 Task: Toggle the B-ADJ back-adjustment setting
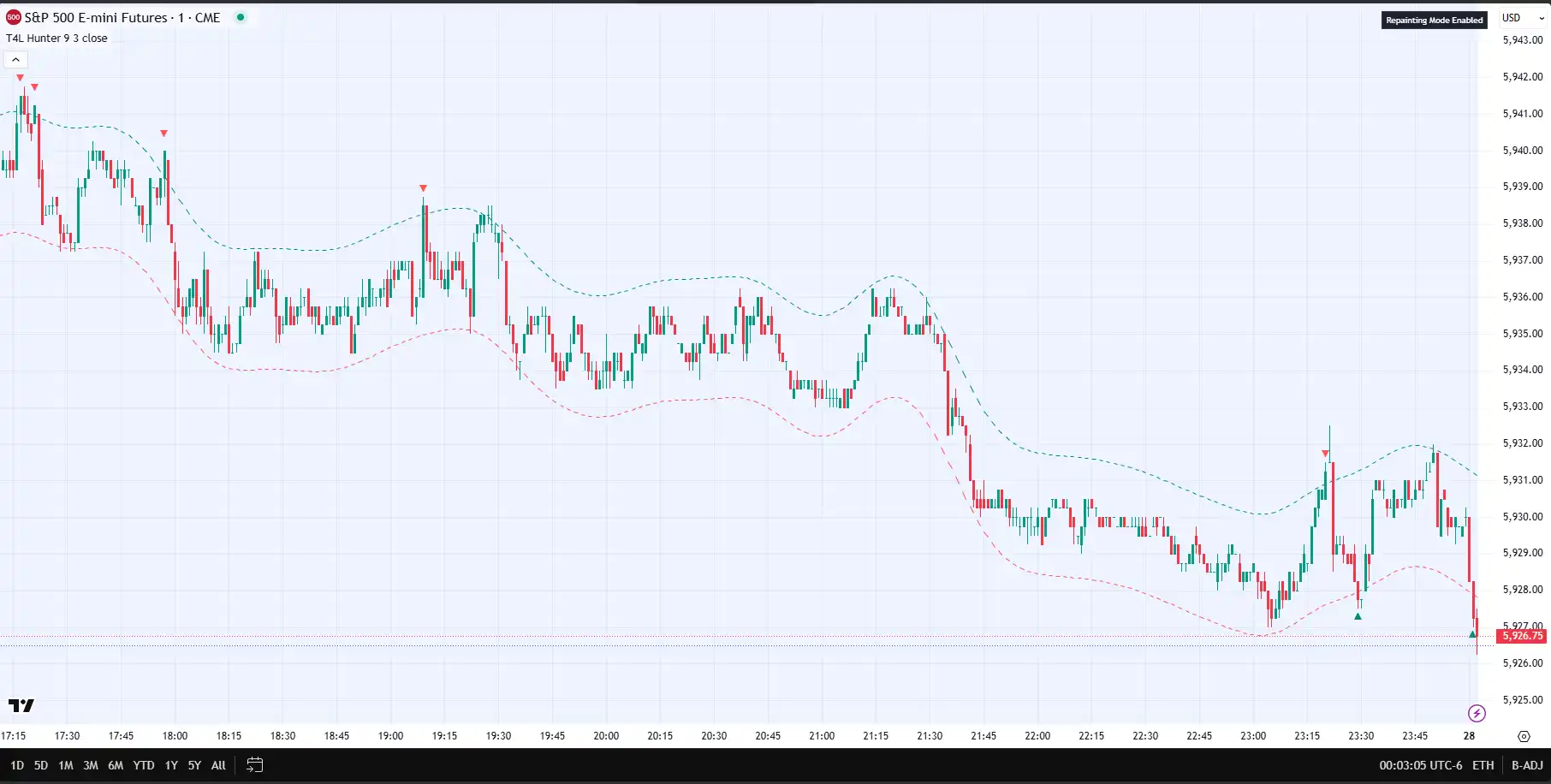(1527, 765)
